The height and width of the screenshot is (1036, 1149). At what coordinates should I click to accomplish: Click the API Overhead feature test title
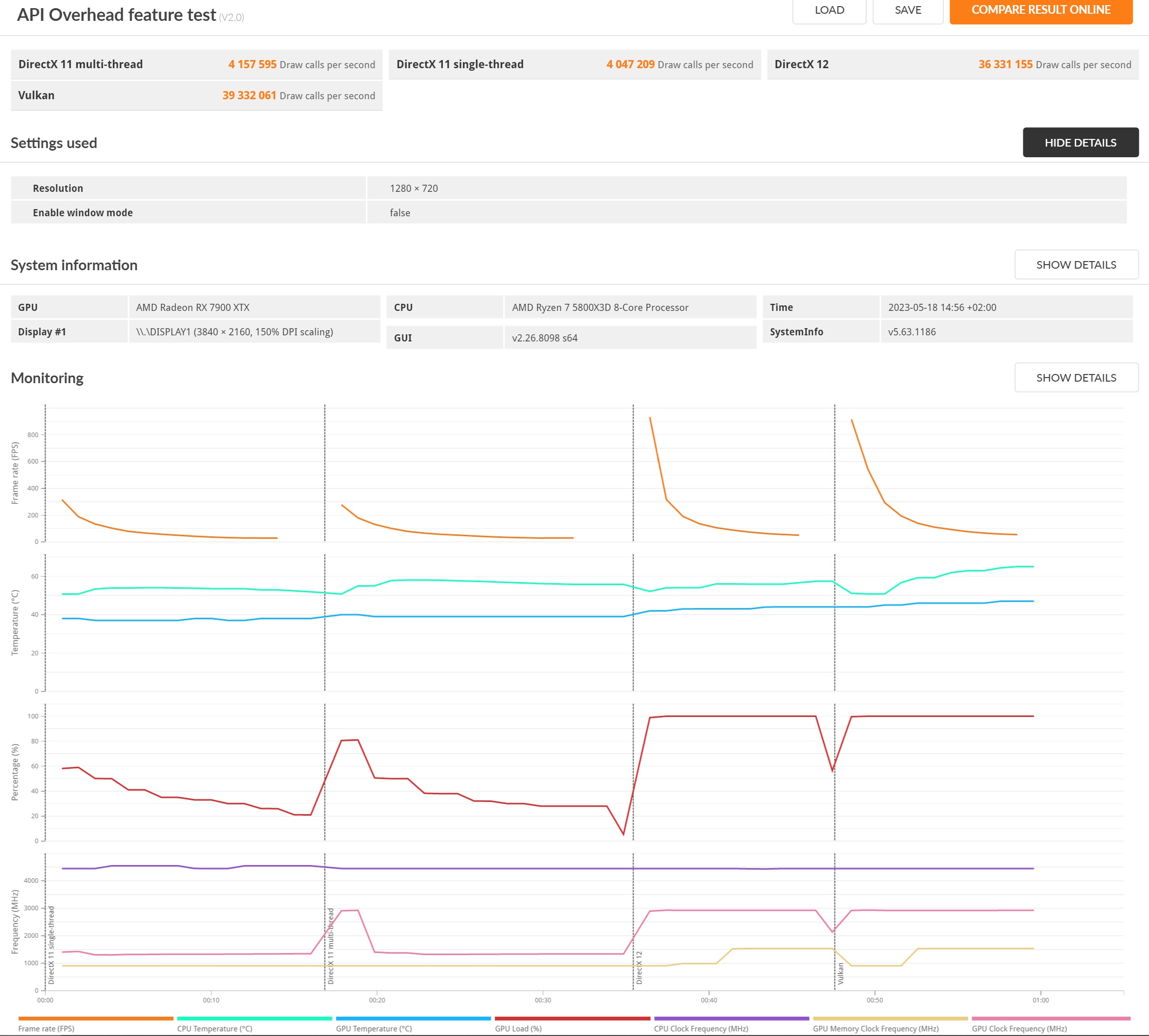(117, 15)
